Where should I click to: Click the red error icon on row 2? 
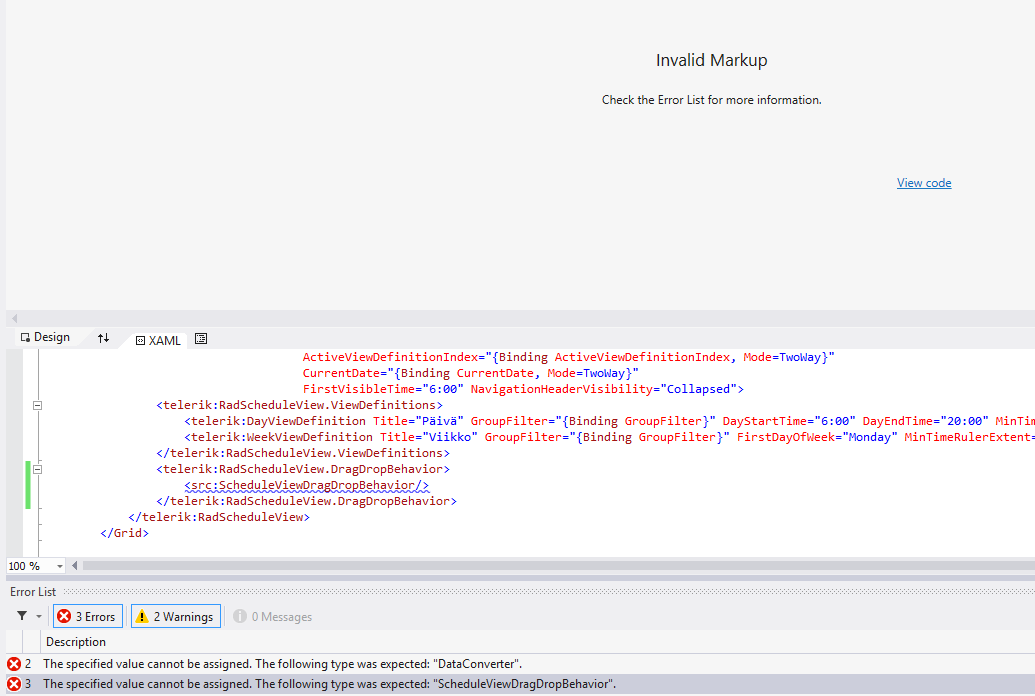coord(14,664)
